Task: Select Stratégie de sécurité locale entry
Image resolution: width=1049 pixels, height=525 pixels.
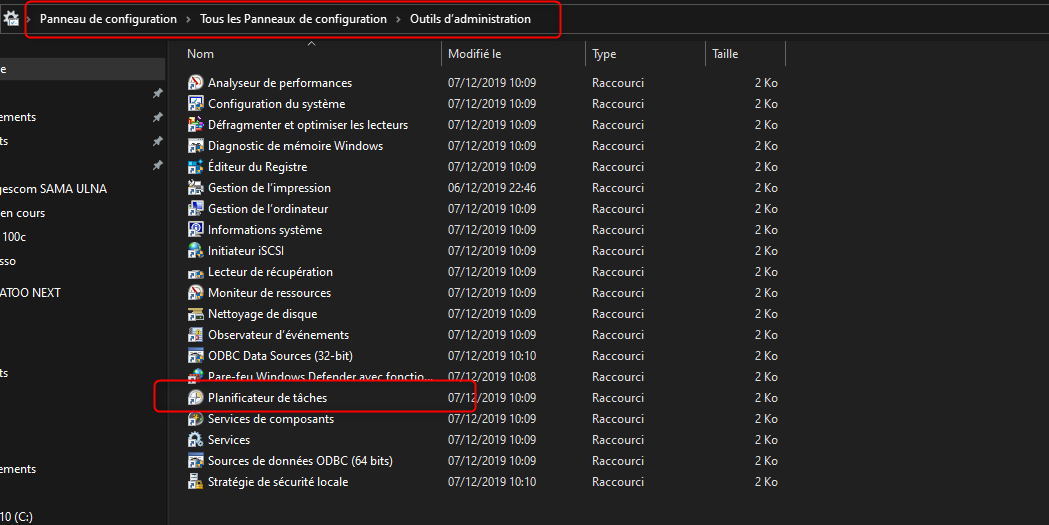Action: click(x=278, y=482)
